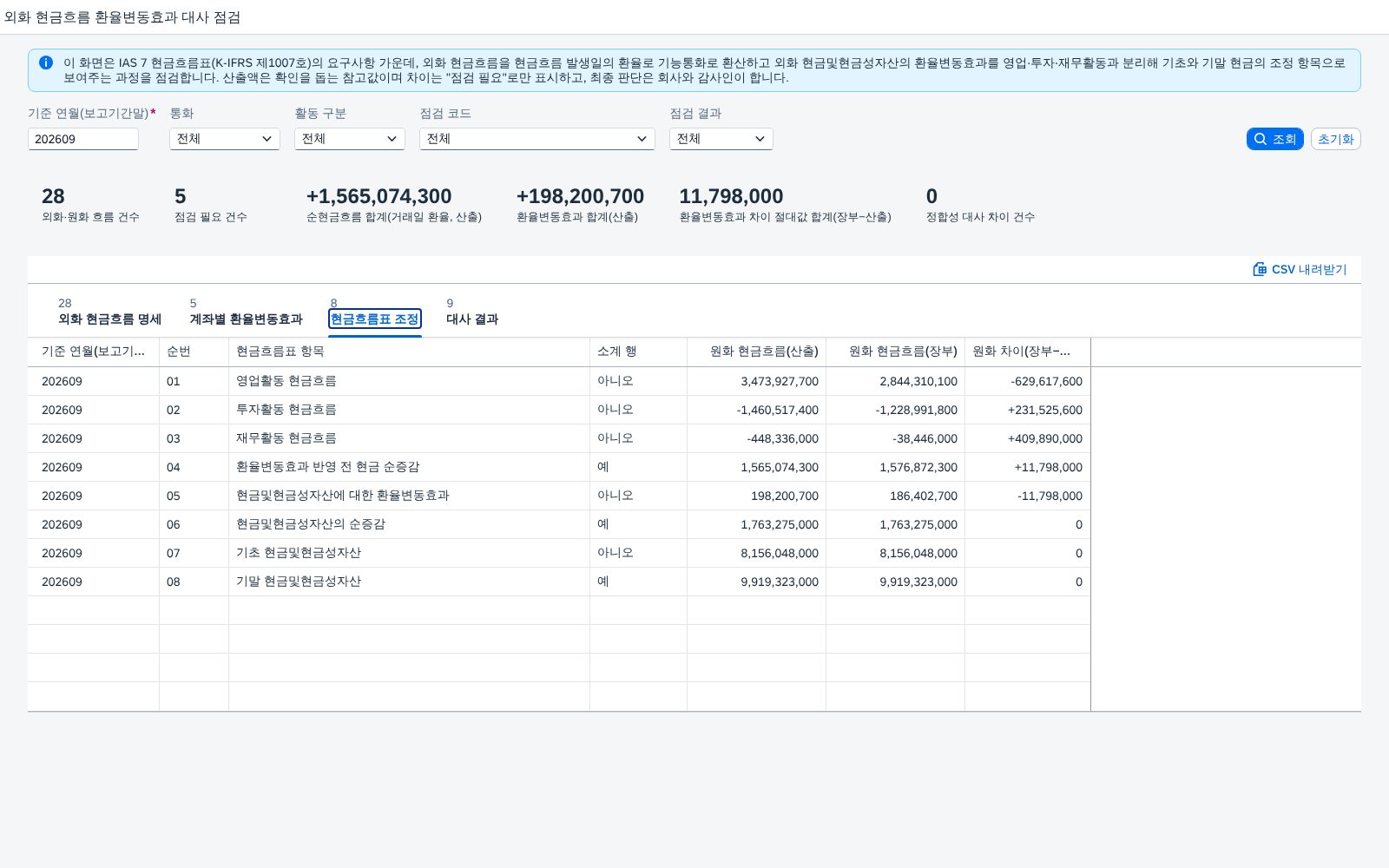
Task: Click the calculated value 3,473,927,700
Action: tap(780, 381)
